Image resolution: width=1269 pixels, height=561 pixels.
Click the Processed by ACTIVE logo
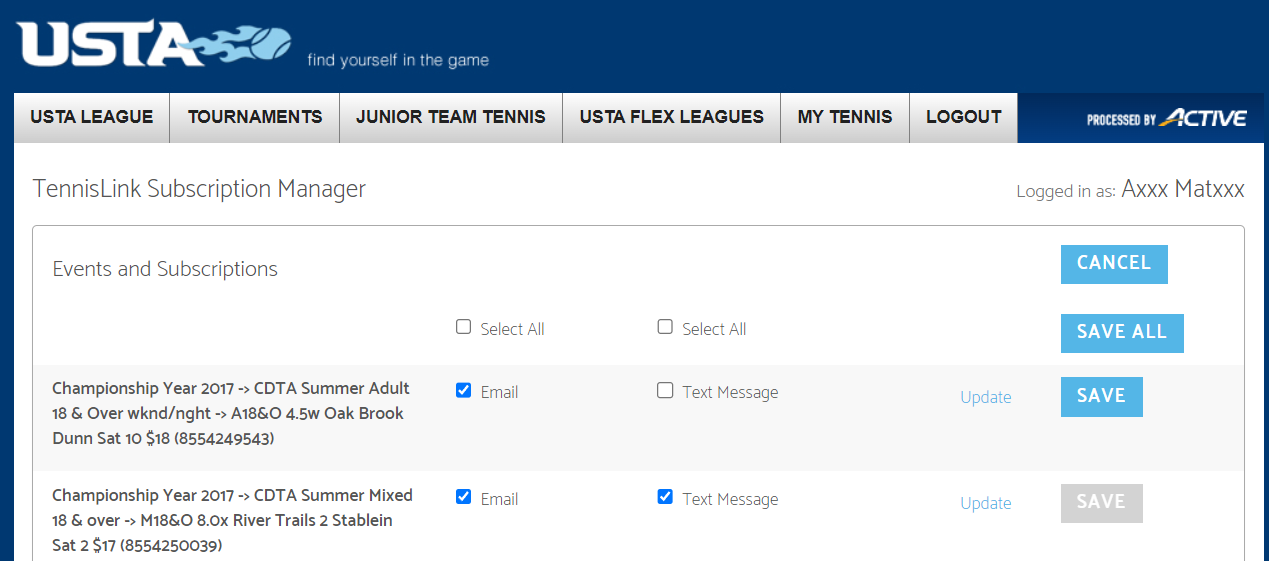(x=1167, y=119)
